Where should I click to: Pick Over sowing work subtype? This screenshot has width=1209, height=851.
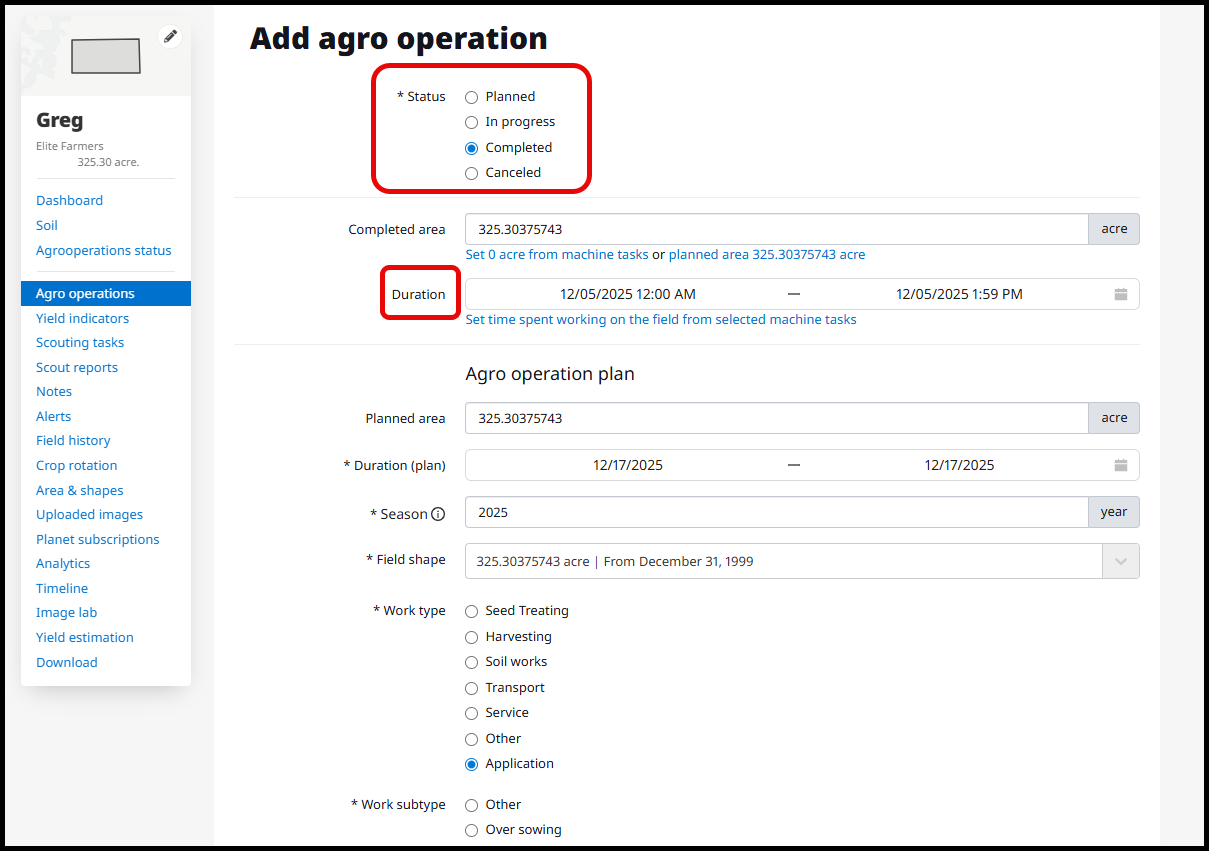tap(472, 830)
